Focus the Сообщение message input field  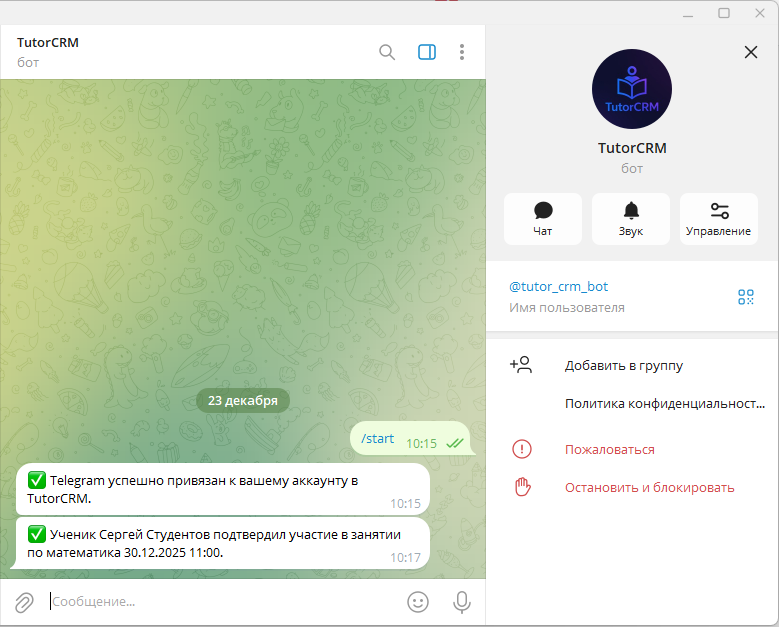click(224, 602)
